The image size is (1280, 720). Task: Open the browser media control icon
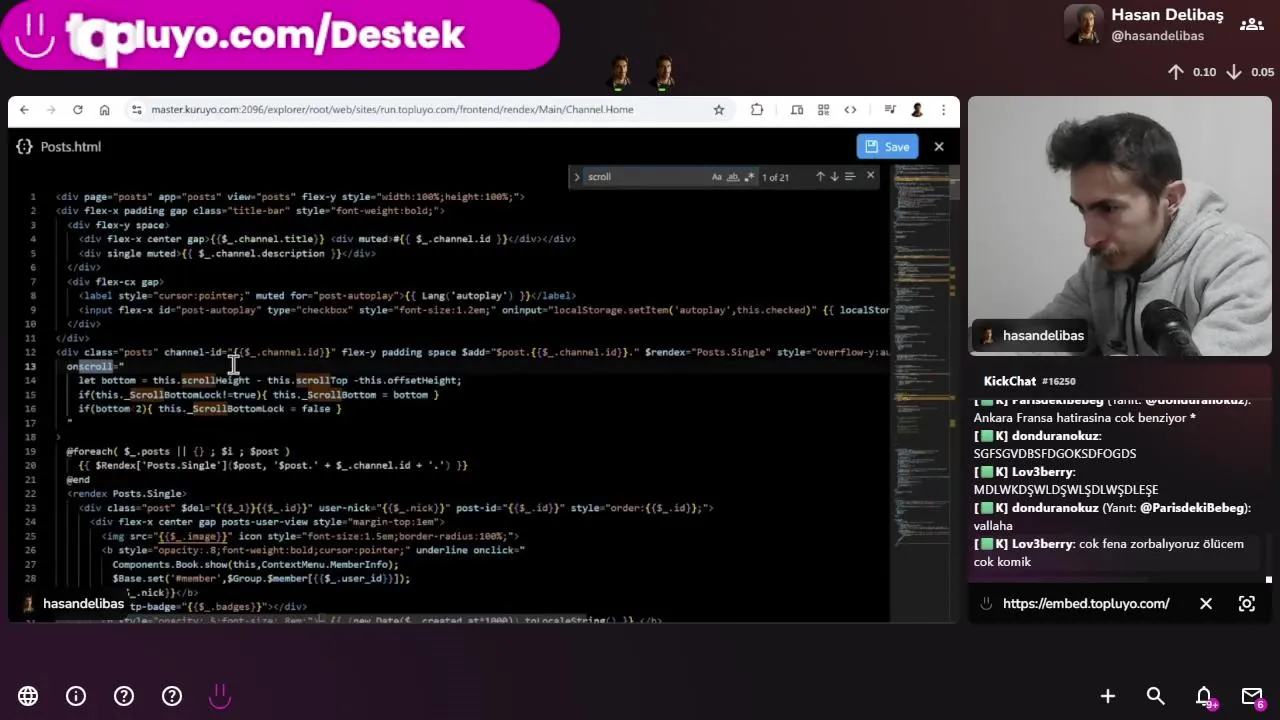tap(890, 110)
